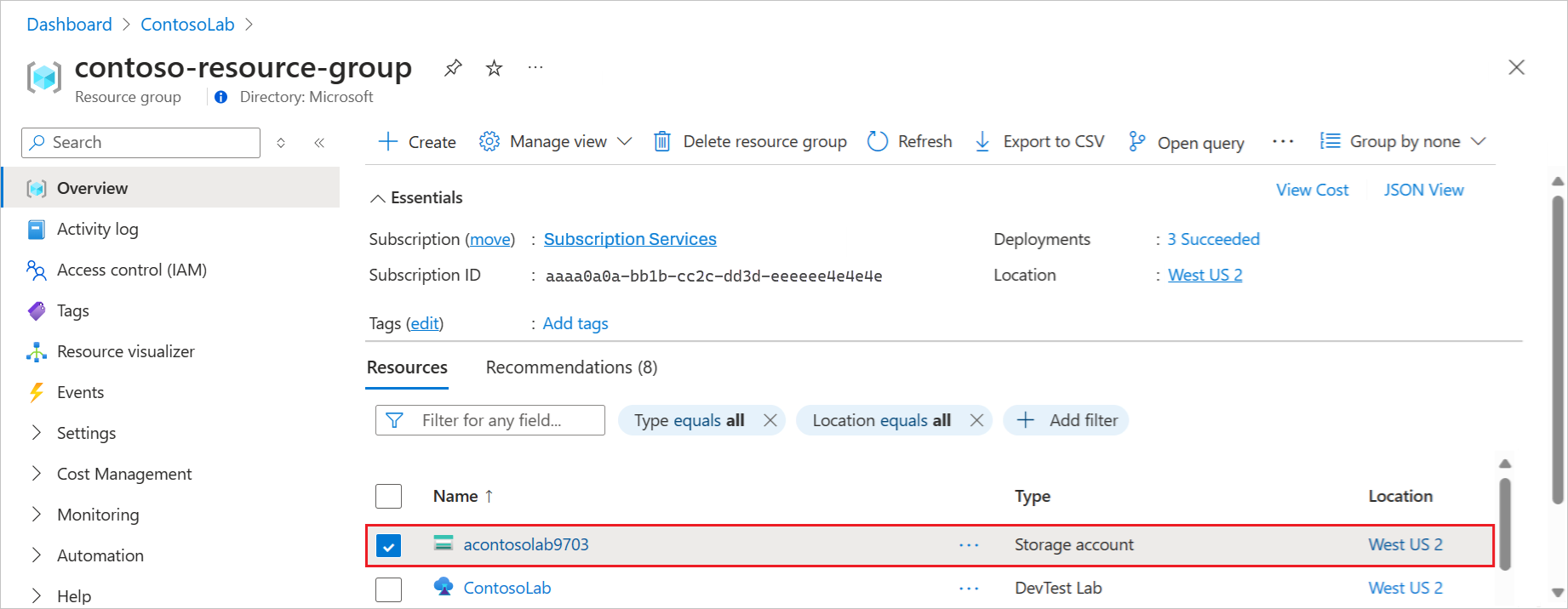Click the Refresh icon in toolbar
This screenshot has height=609, width=1568.
pos(878,141)
